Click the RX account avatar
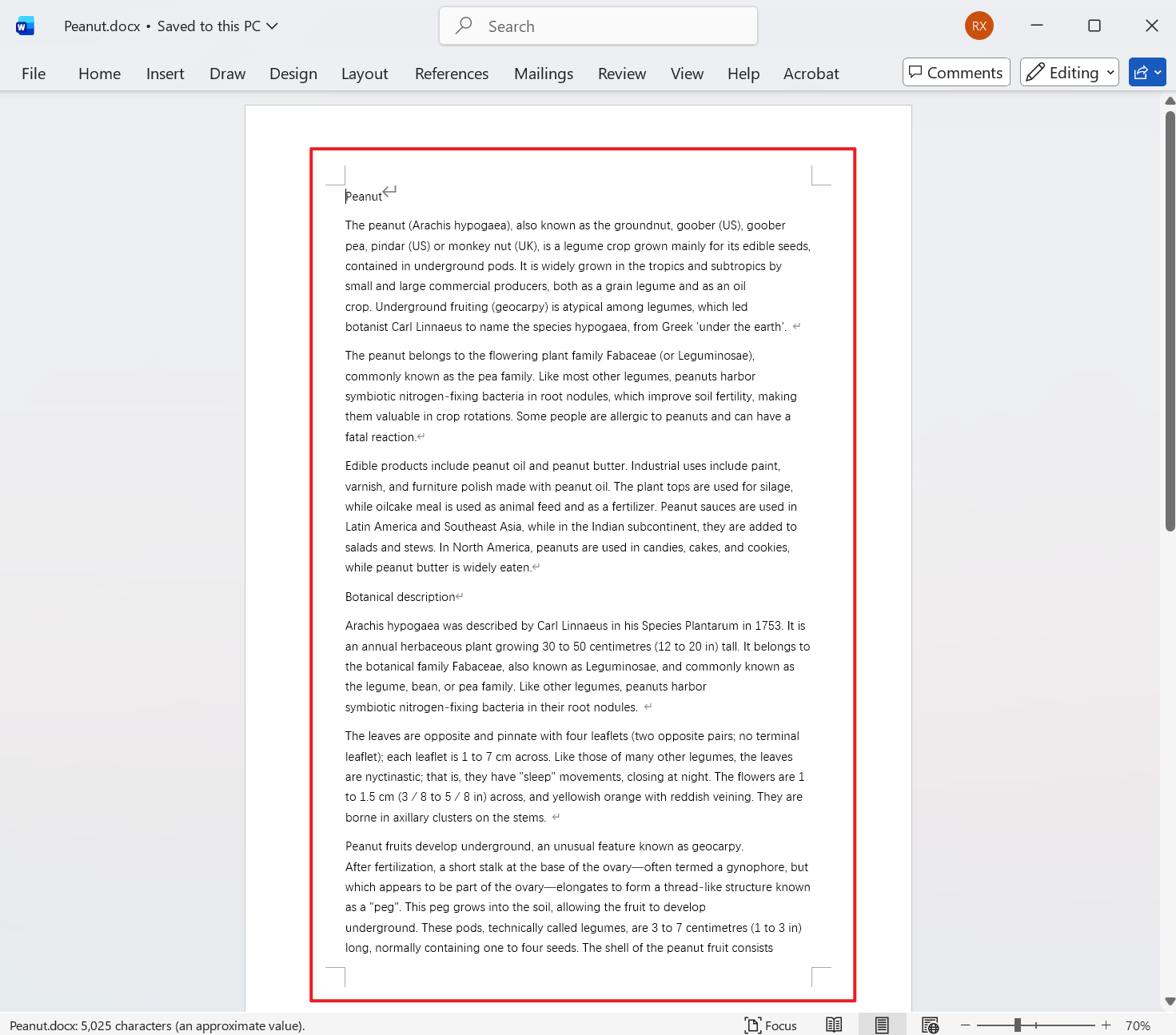Image resolution: width=1176 pixels, height=1035 pixels. pos(979,25)
